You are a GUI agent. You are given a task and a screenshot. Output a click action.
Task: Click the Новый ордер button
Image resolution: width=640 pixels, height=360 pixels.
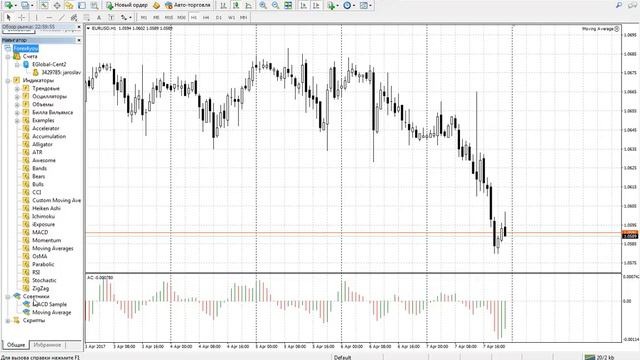[127, 5]
